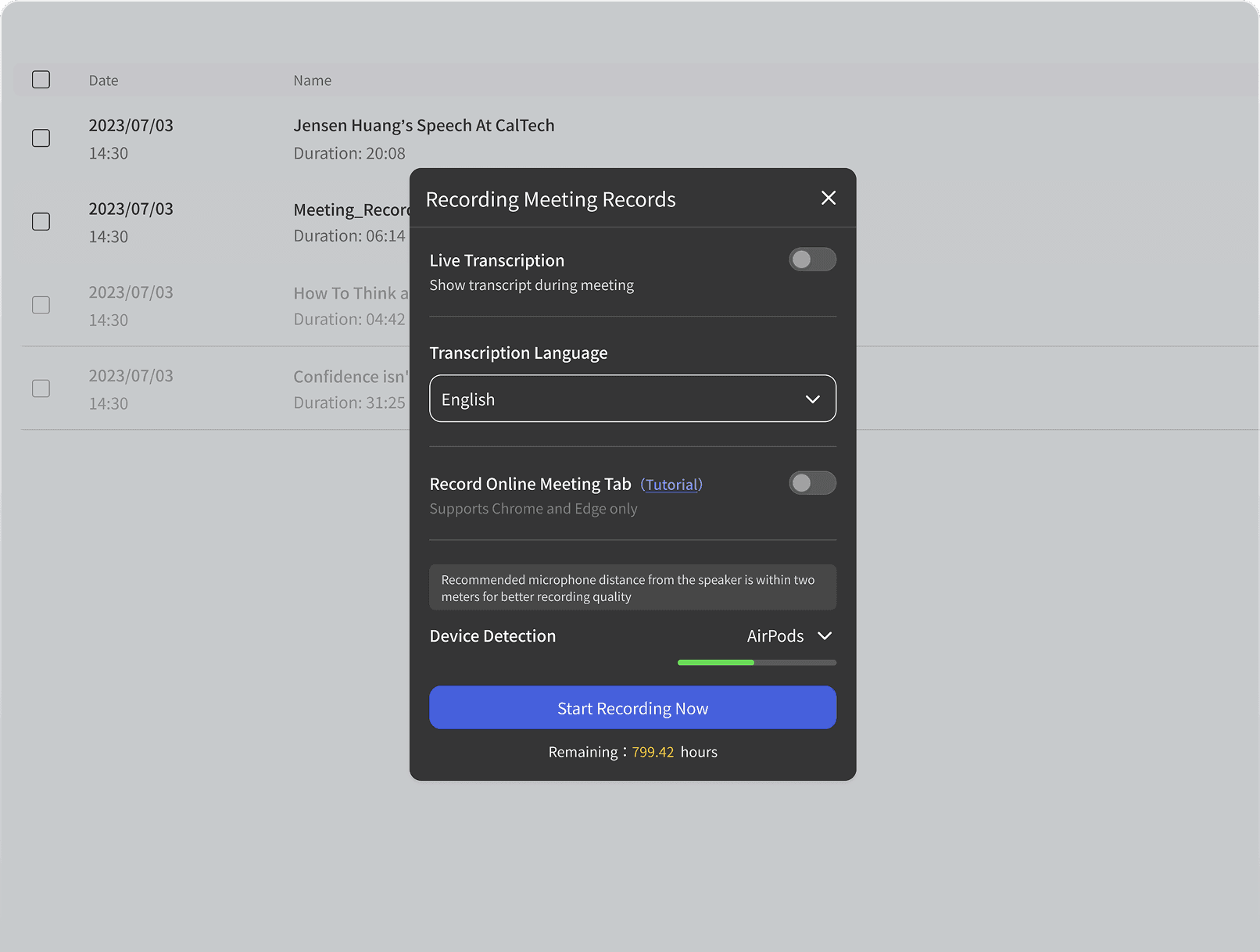Enable the Live Transcription switch

[811, 259]
